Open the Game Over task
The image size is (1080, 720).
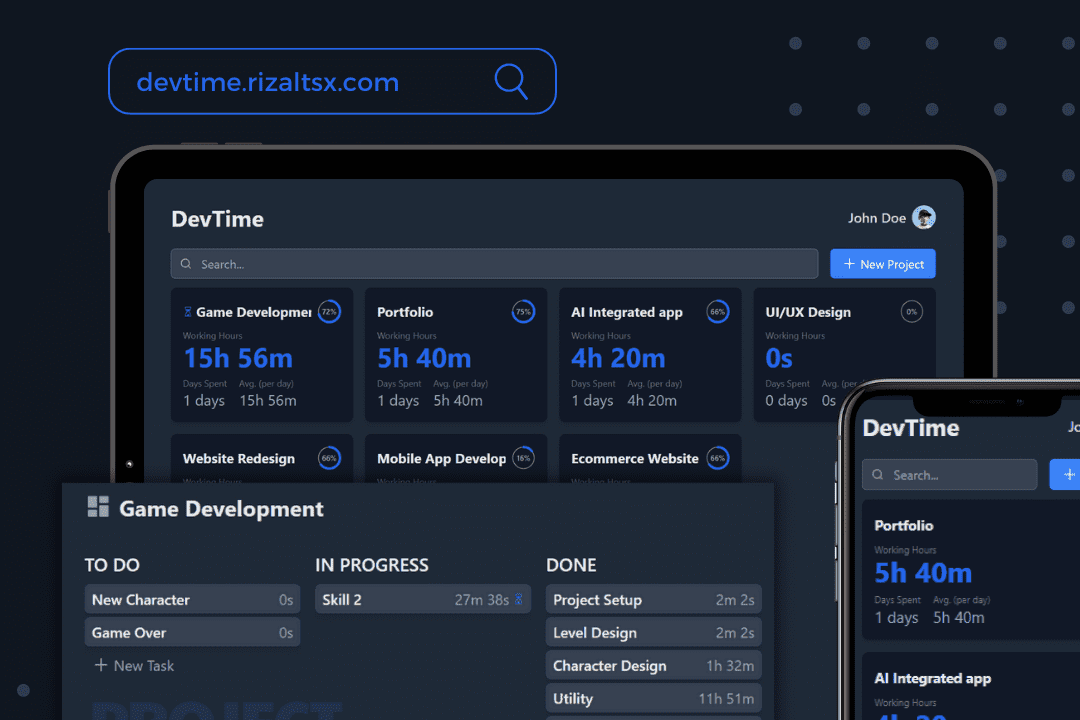[x=192, y=632]
